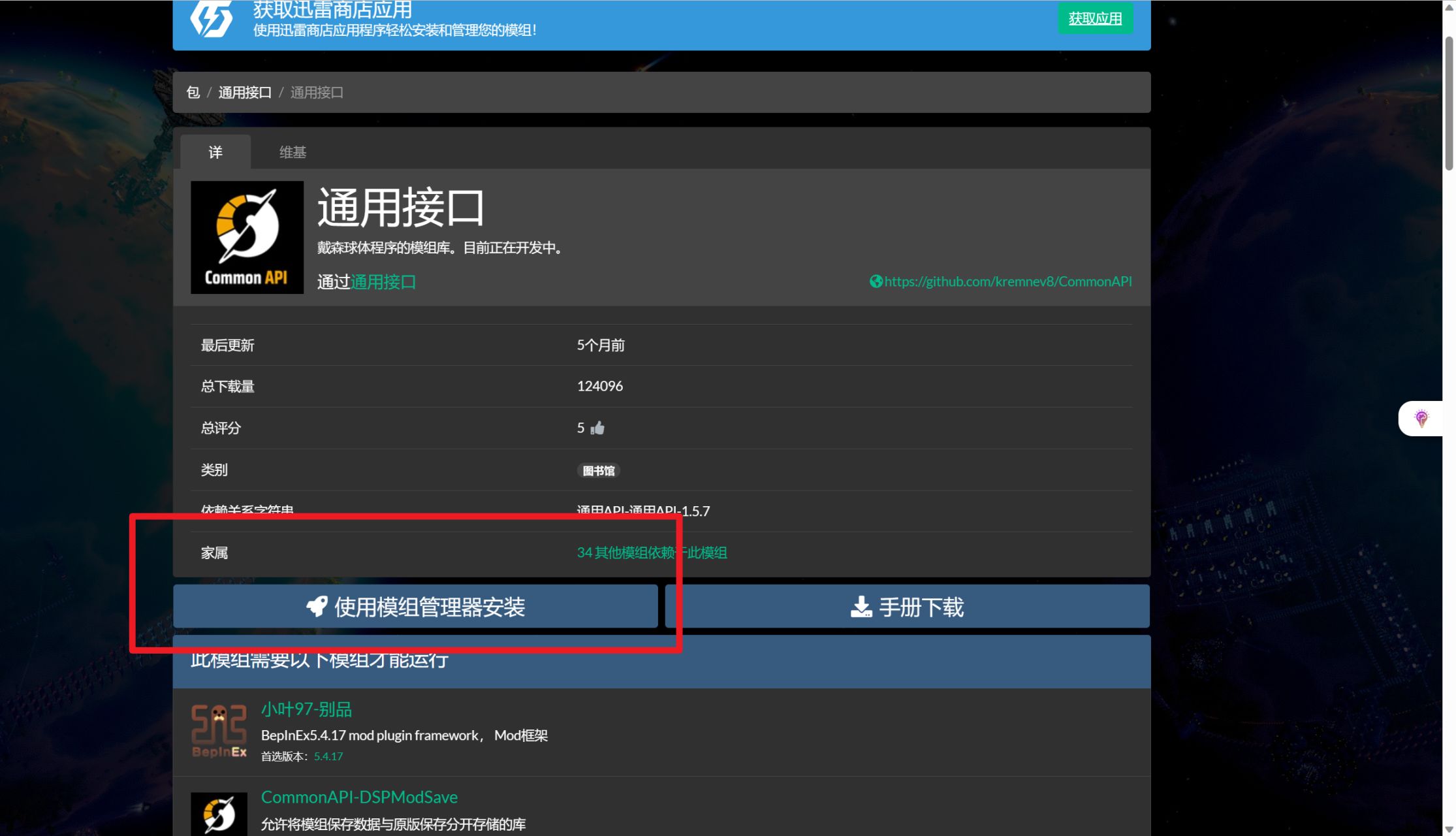
Task: Click the download icon on 手册下载
Action: (x=861, y=606)
